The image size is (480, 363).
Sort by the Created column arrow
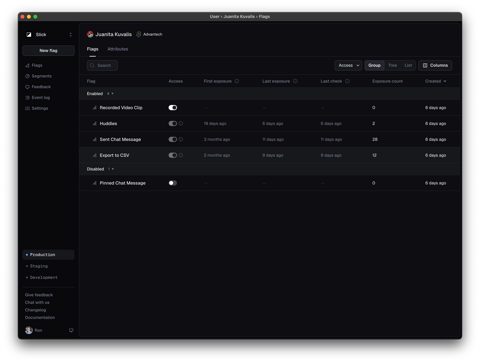pos(445,81)
